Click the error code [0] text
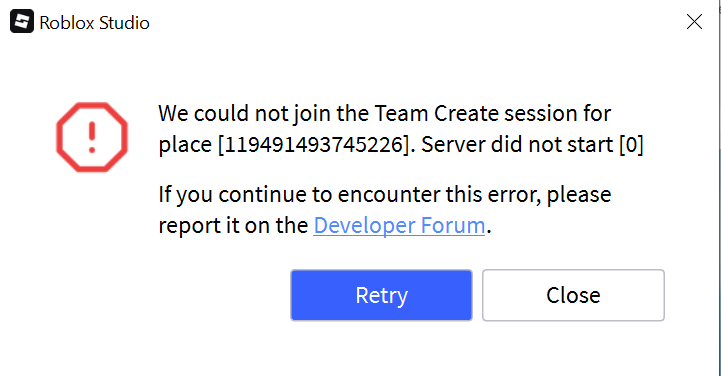Screen dimensions: 721x376 [x=631, y=145]
